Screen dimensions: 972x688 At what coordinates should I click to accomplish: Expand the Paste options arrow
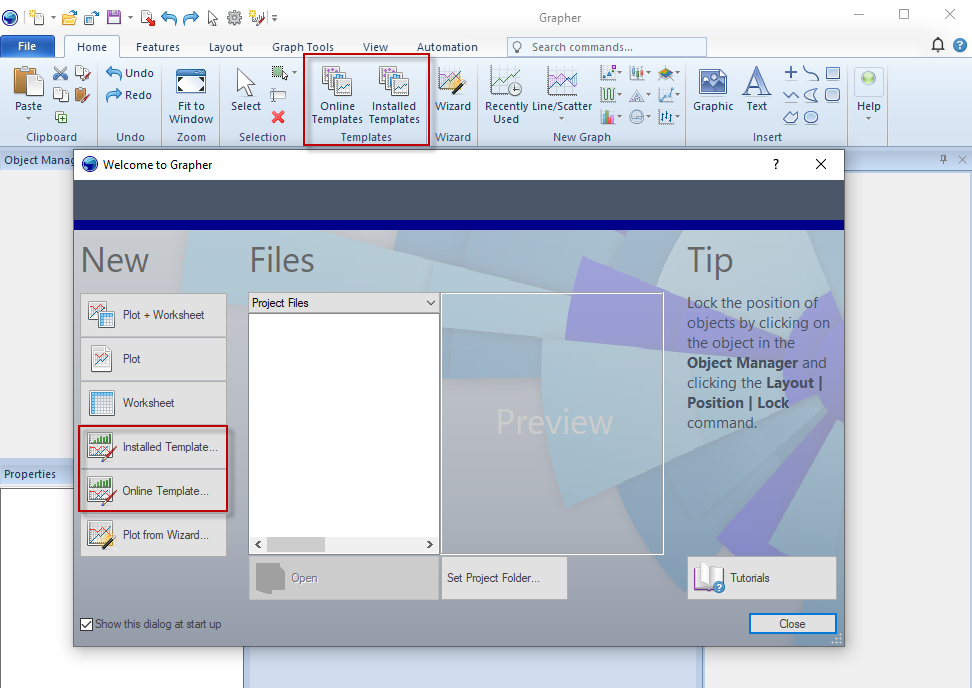pyautogui.click(x=28, y=119)
